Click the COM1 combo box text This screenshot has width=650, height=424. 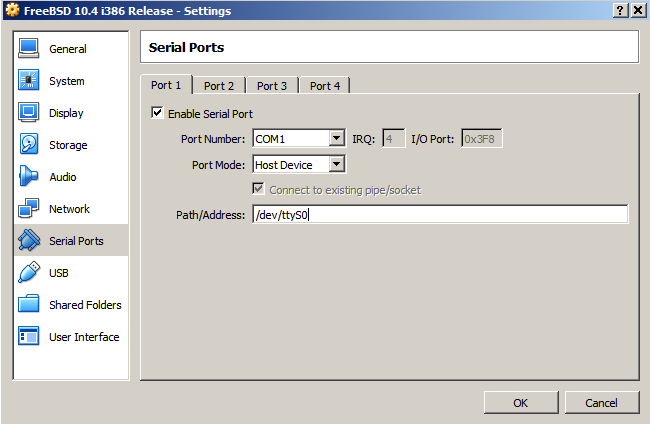(270, 139)
